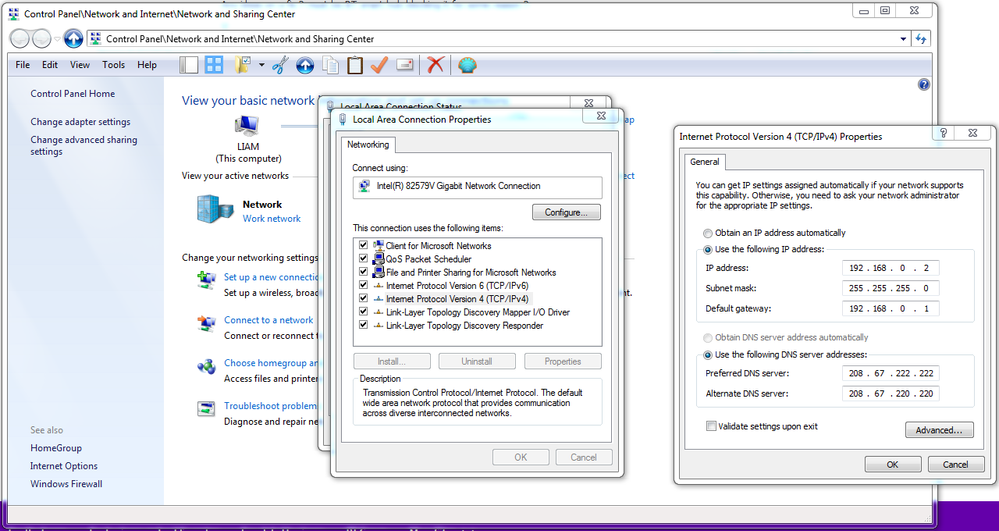Click the blue tile view icon

pos(214,65)
